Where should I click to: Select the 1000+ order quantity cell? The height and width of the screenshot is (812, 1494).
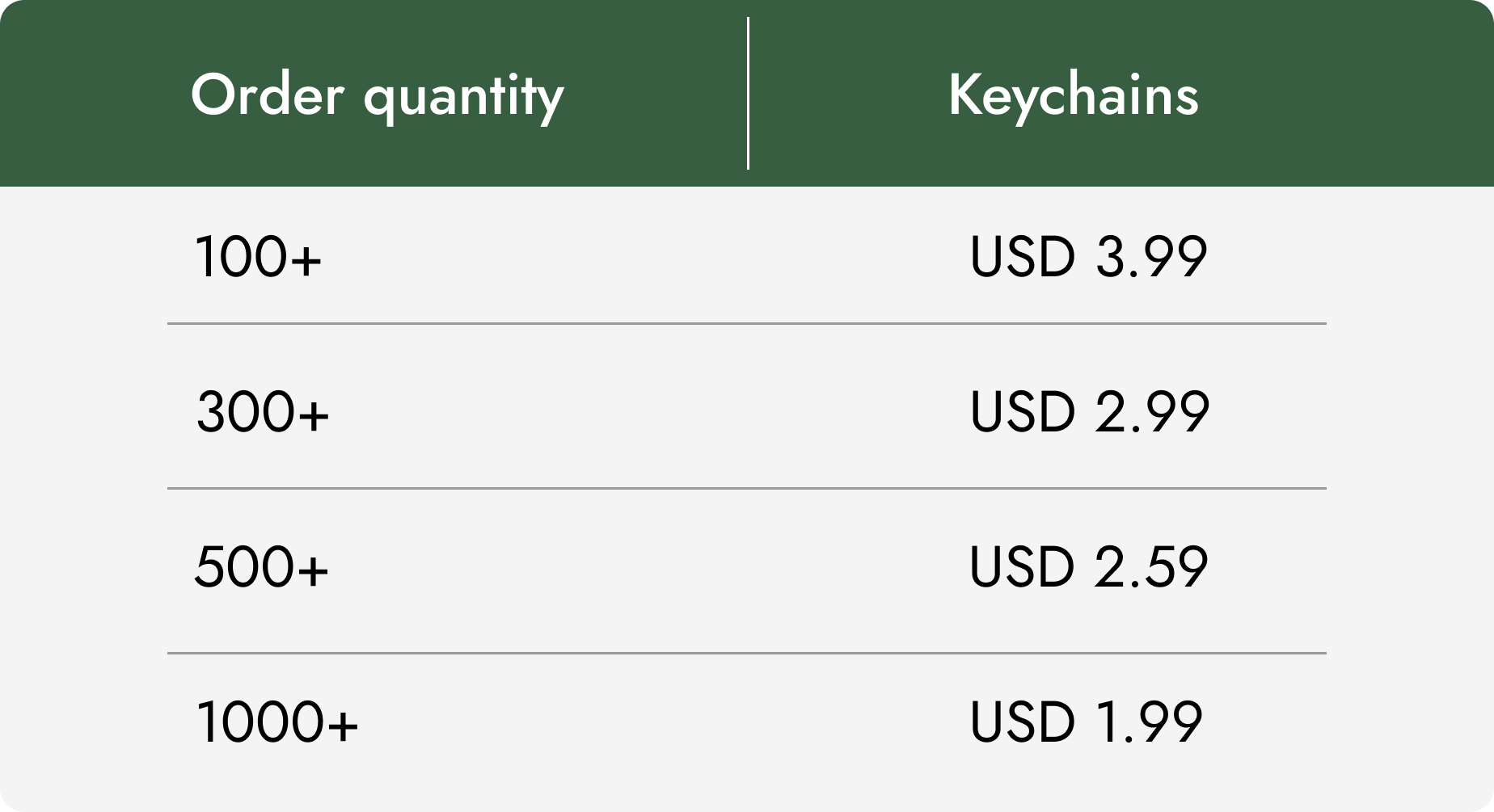(276, 722)
